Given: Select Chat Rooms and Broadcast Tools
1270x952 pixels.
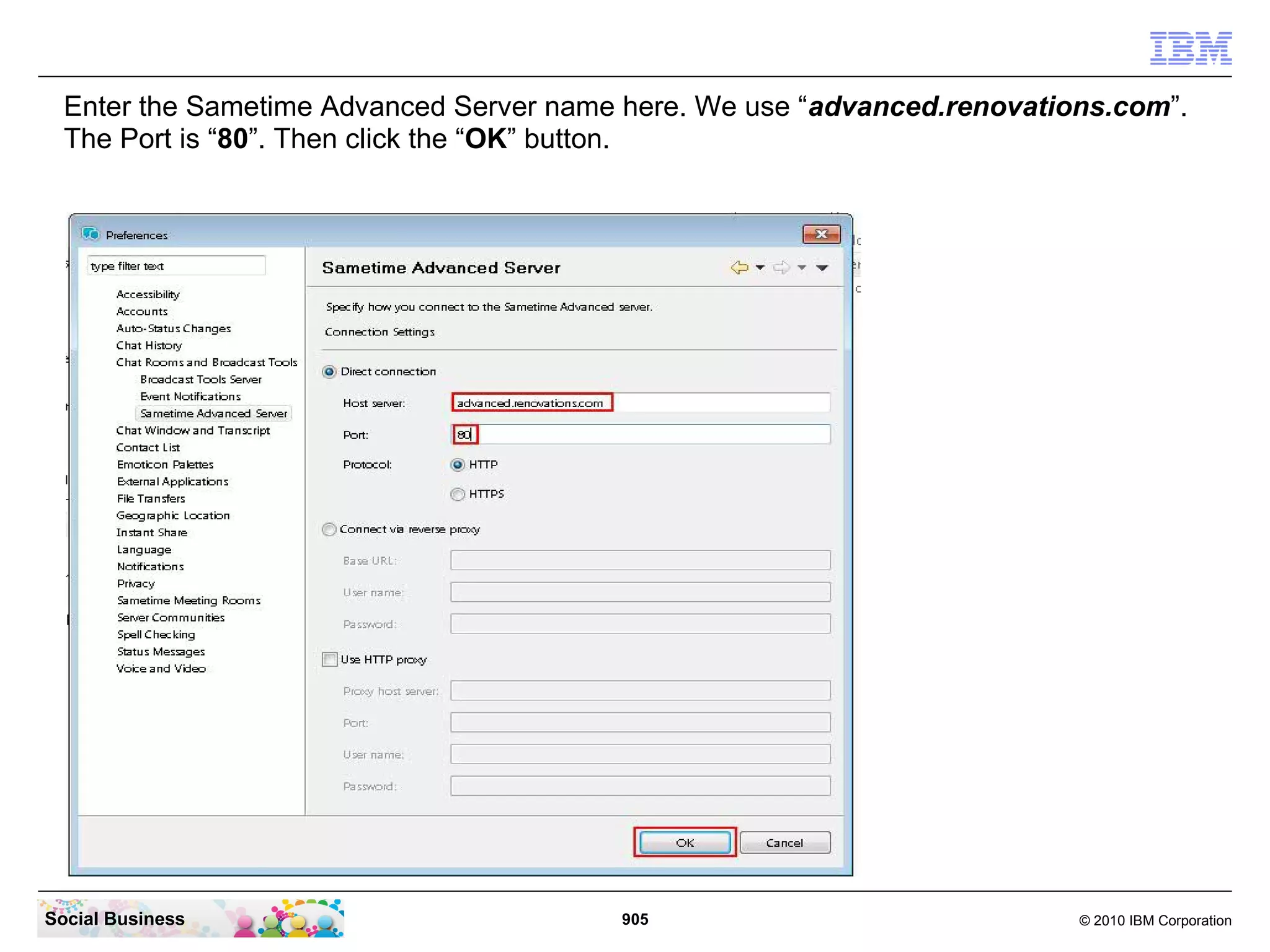Looking at the screenshot, I should click(x=206, y=363).
